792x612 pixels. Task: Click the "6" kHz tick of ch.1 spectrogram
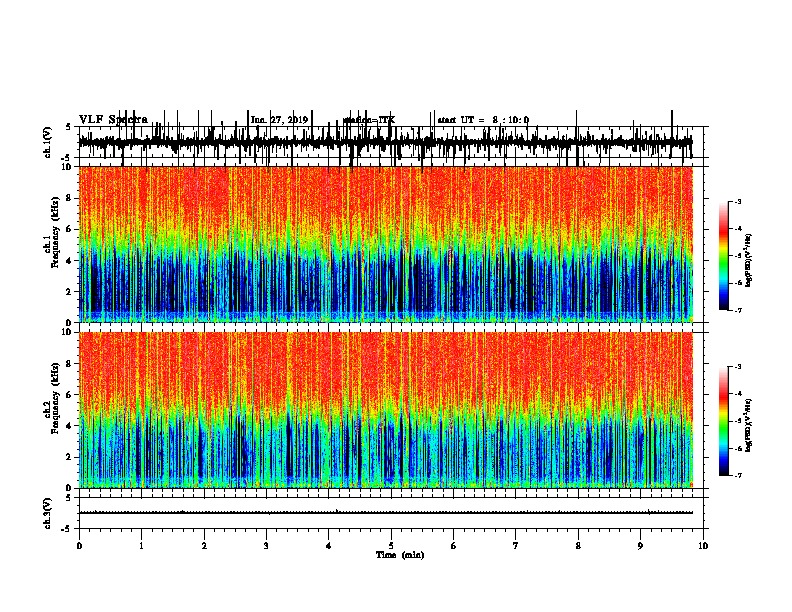click(70, 229)
